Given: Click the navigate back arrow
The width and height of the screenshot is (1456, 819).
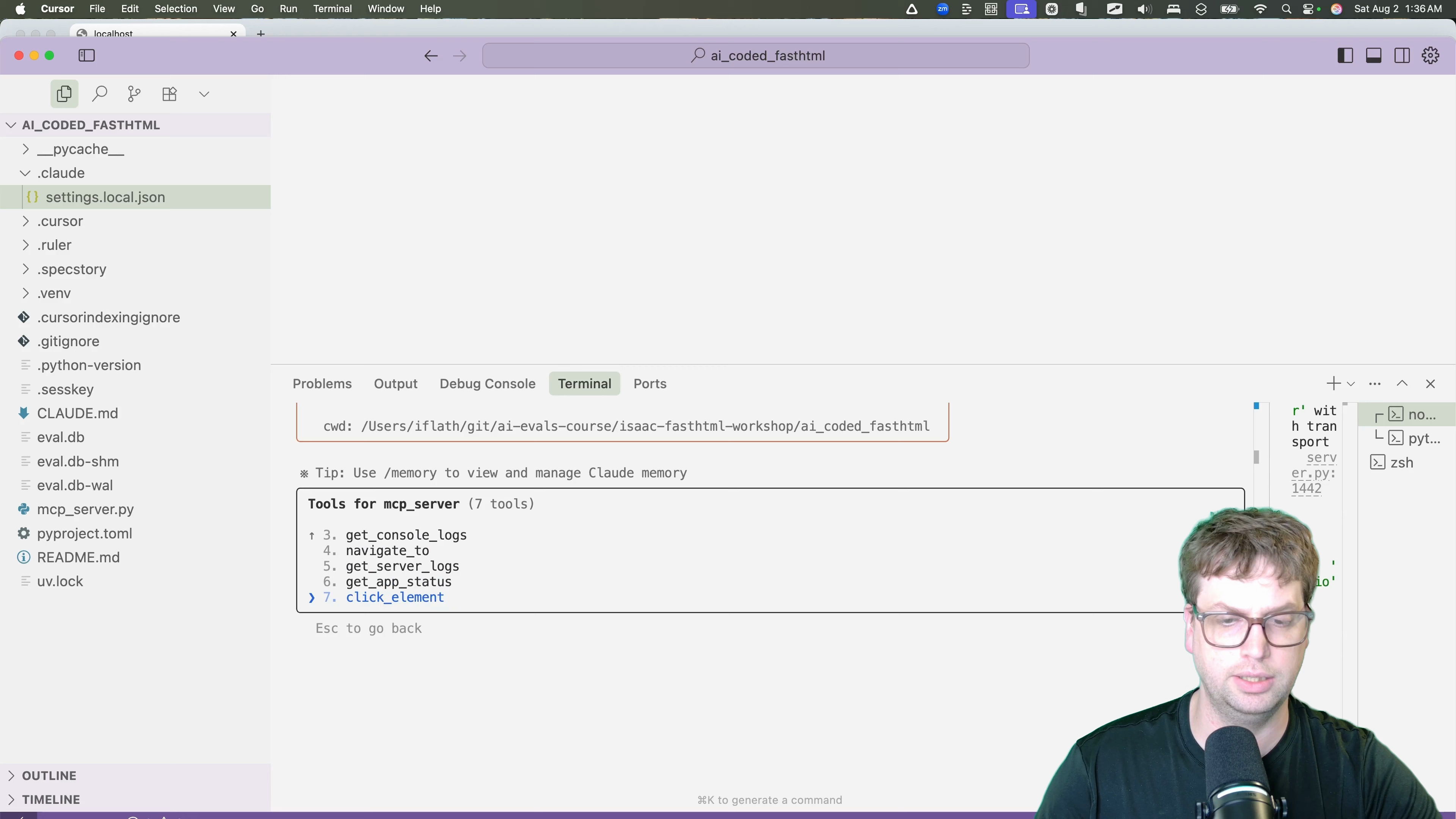Looking at the screenshot, I should click(431, 55).
